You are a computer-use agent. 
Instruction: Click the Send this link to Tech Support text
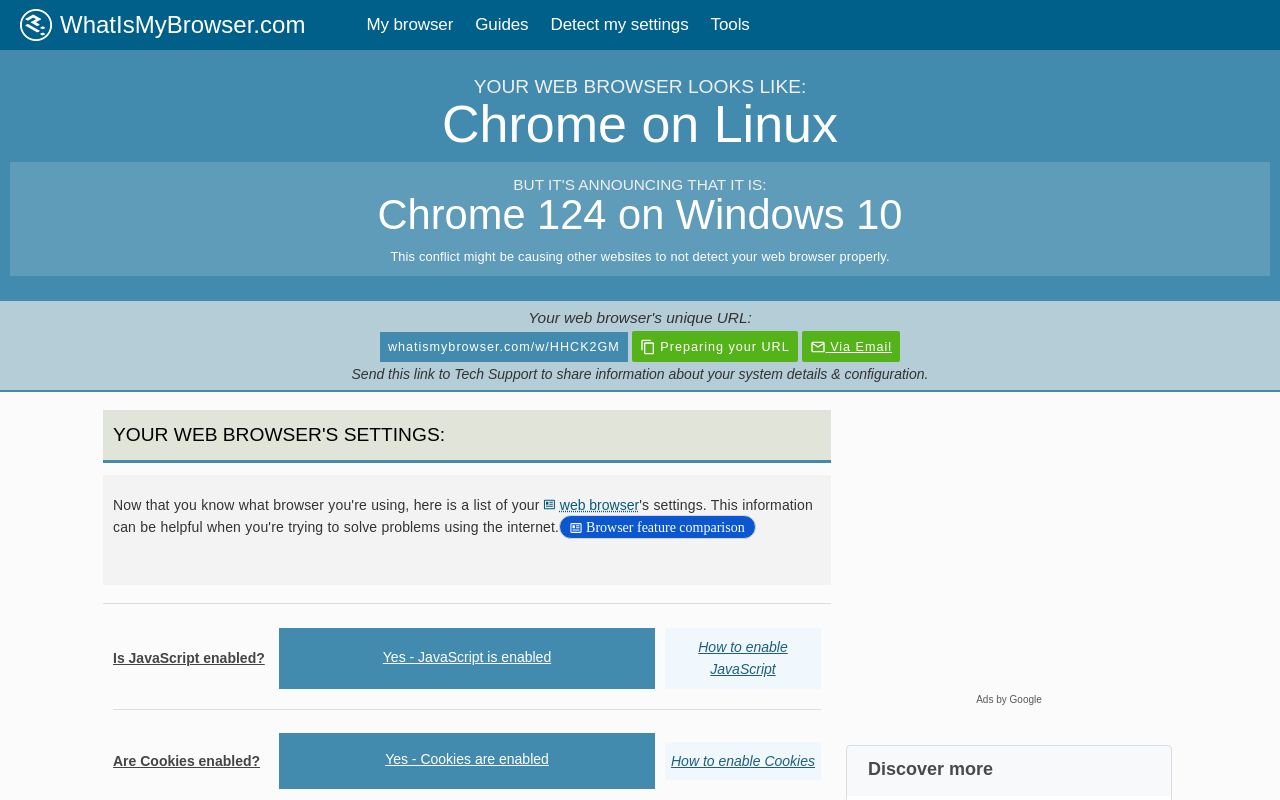point(640,374)
